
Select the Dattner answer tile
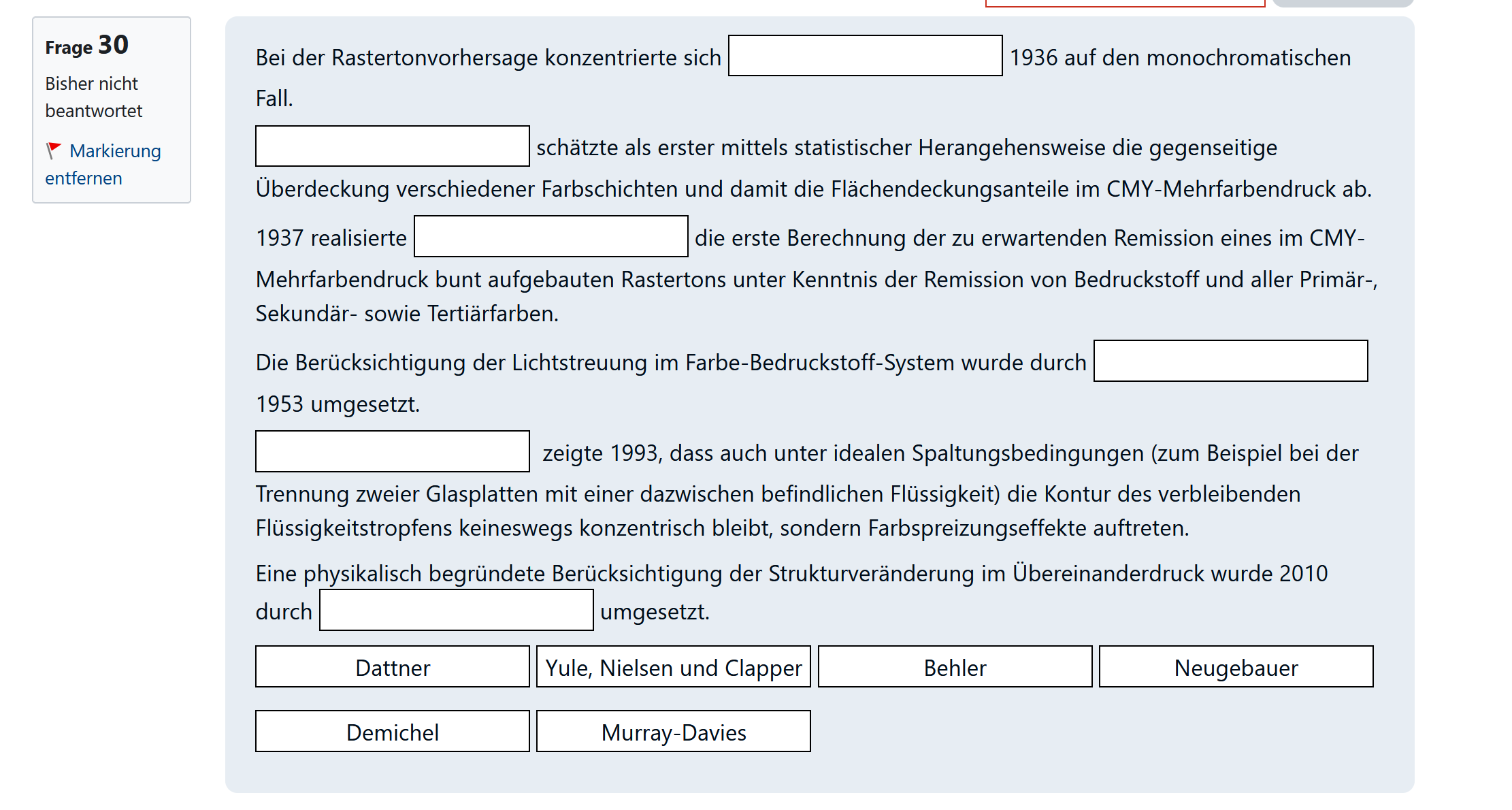pyautogui.click(x=393, y=667)
